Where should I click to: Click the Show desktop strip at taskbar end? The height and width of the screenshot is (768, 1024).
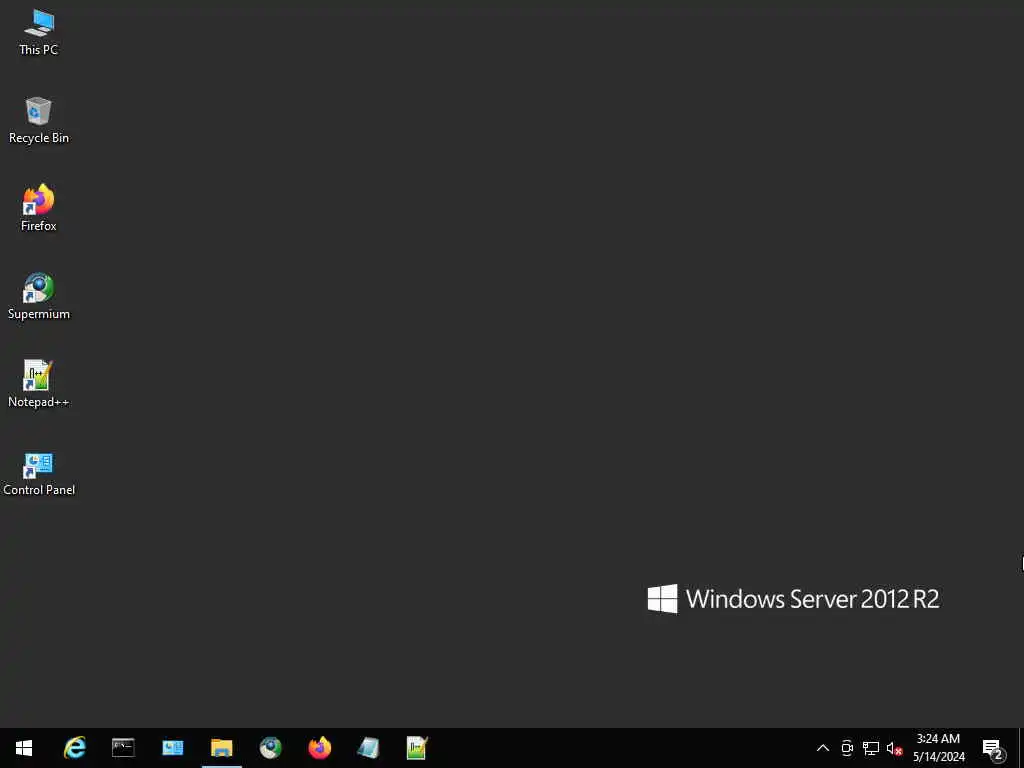(1021, 748)
